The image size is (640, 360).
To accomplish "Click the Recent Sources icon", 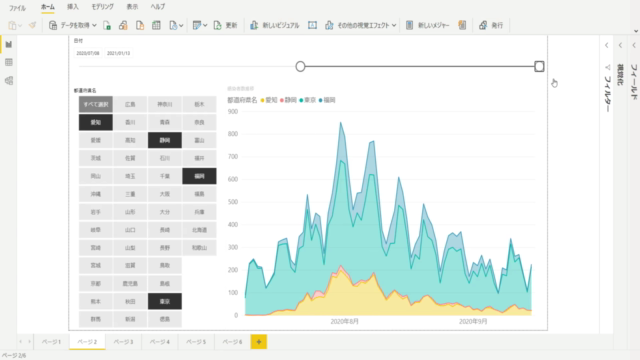I will pyautogui.click(x=173, y=25).
